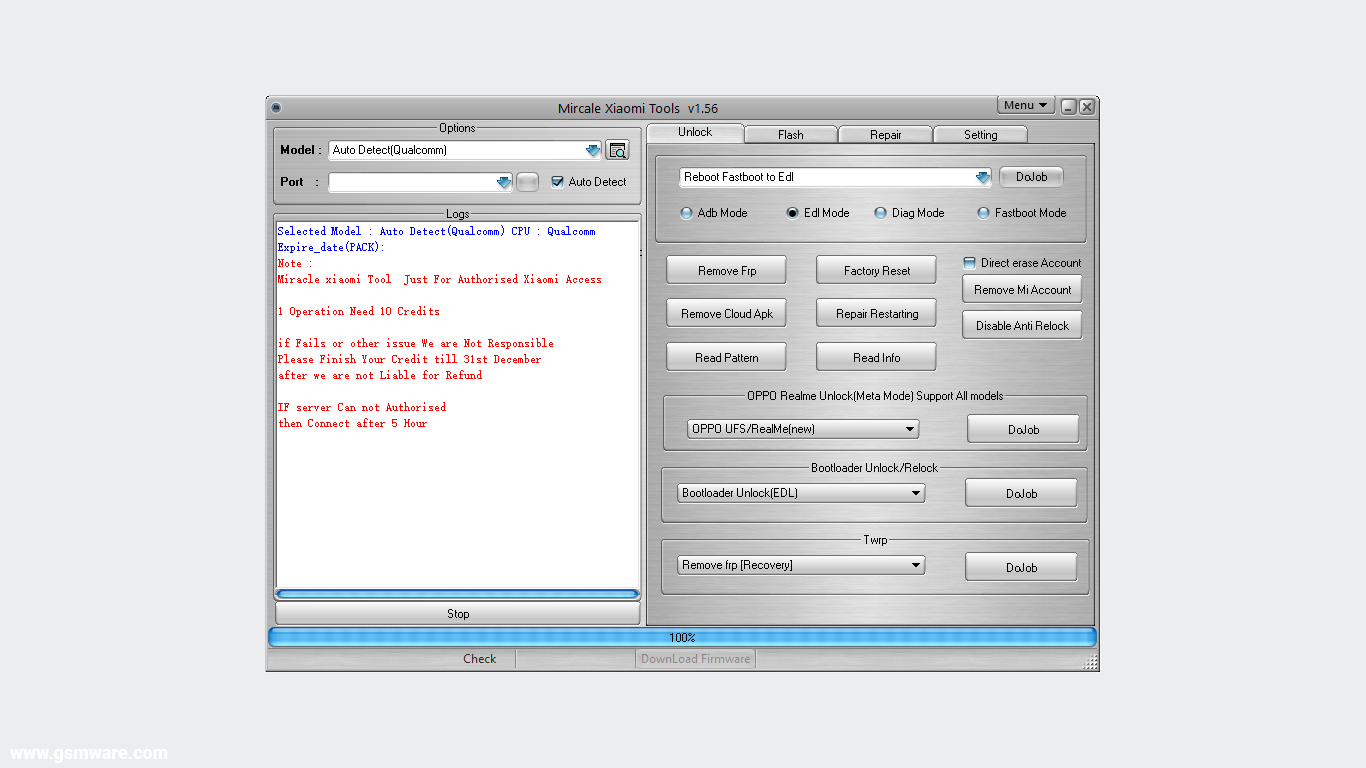Click the 100% progress bar

tap(682, 638)
